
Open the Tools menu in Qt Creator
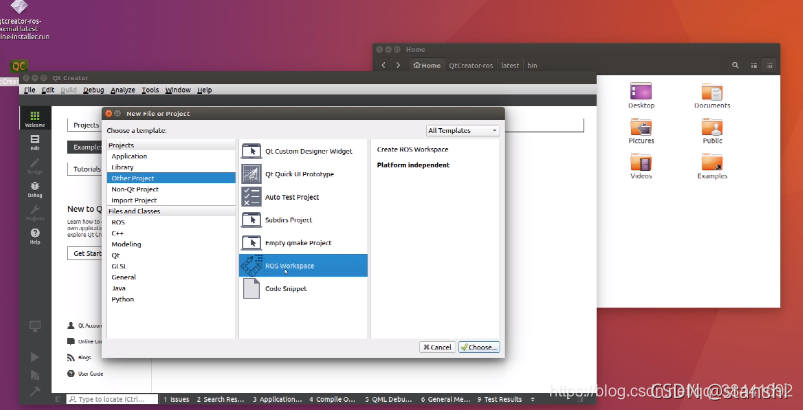[x=150, y=90]
